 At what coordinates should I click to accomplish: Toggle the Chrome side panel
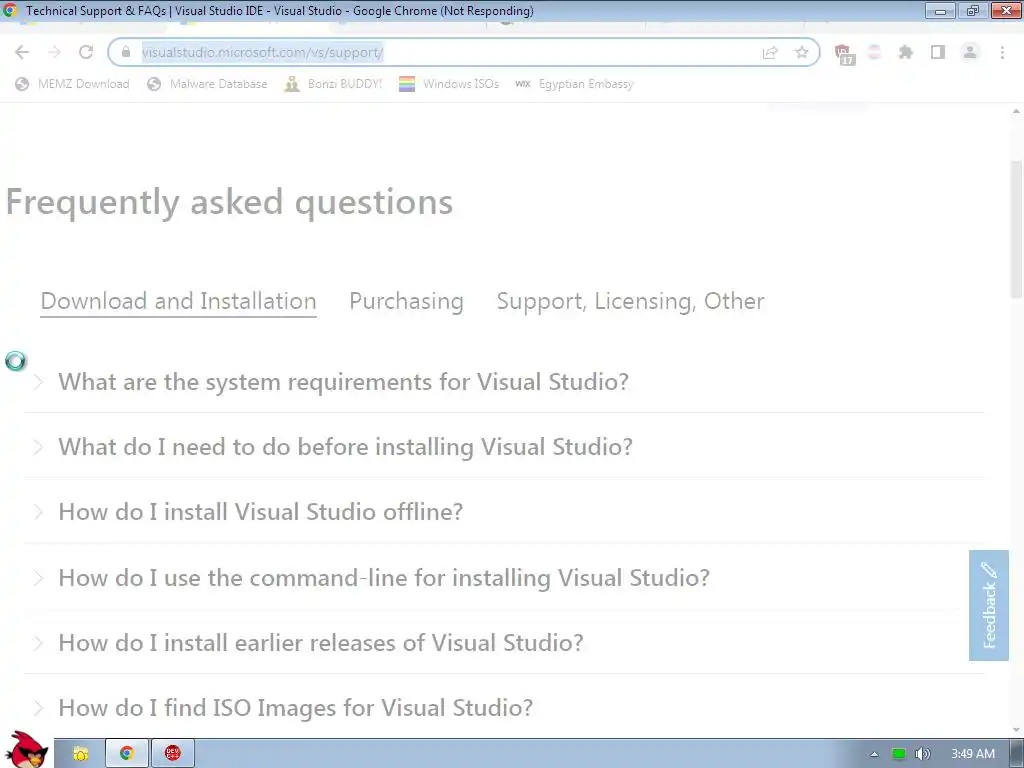point(938,52)
